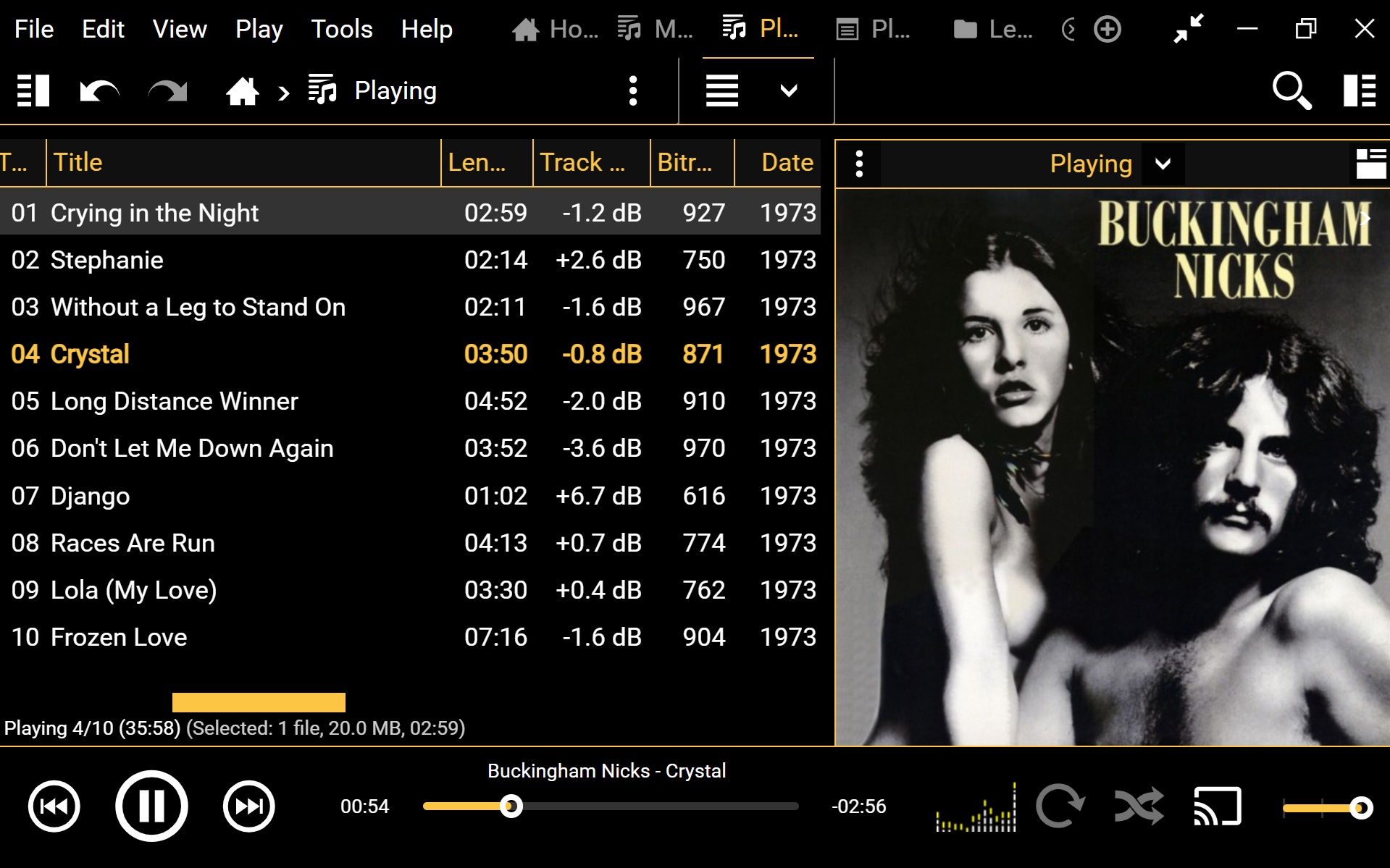Sort by the Track volume column header
The height and width of the screenshot is (868, 1390).
pyautogui.click(x=591, y=162)
